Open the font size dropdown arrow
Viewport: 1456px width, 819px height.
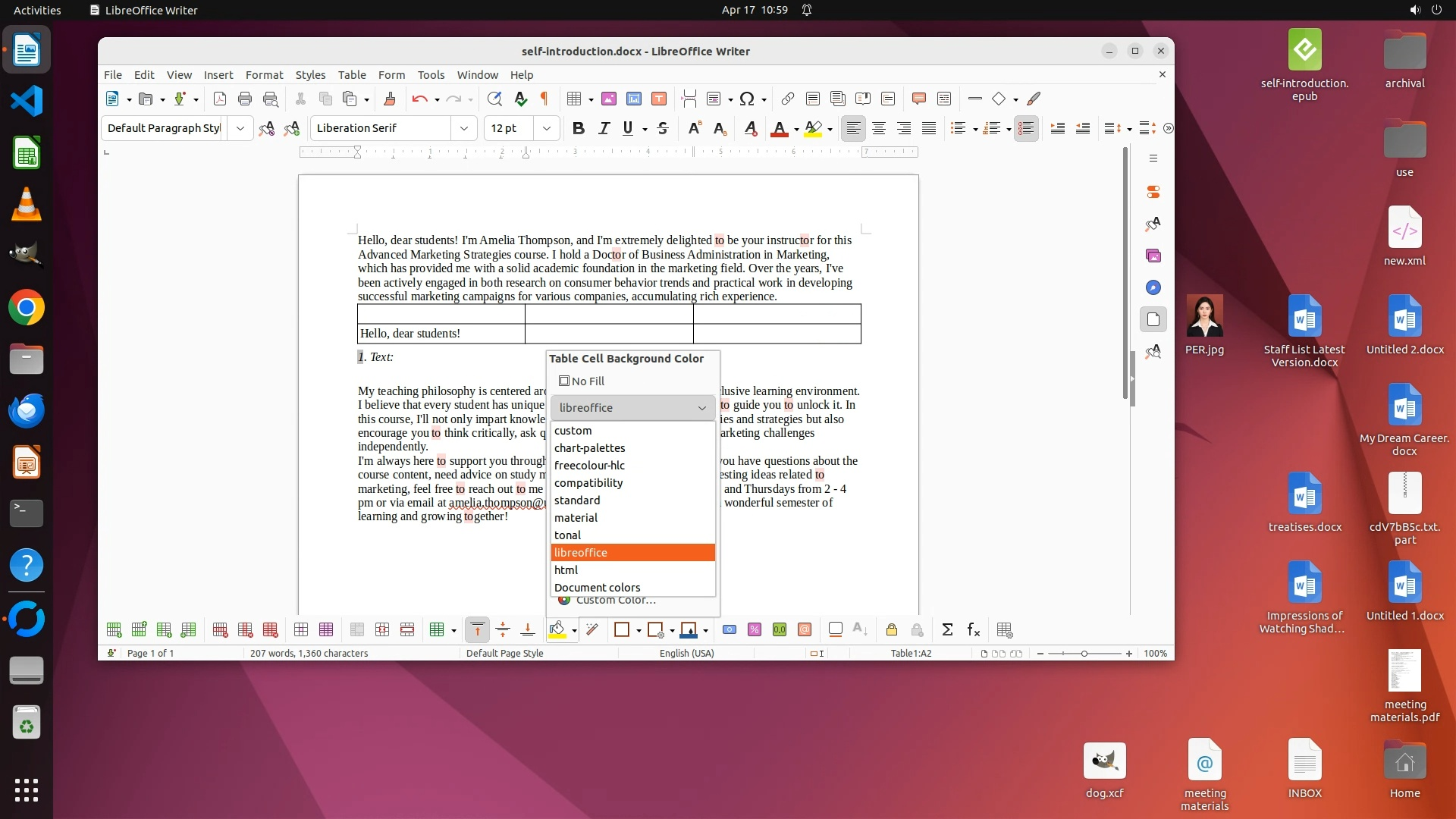546,128
